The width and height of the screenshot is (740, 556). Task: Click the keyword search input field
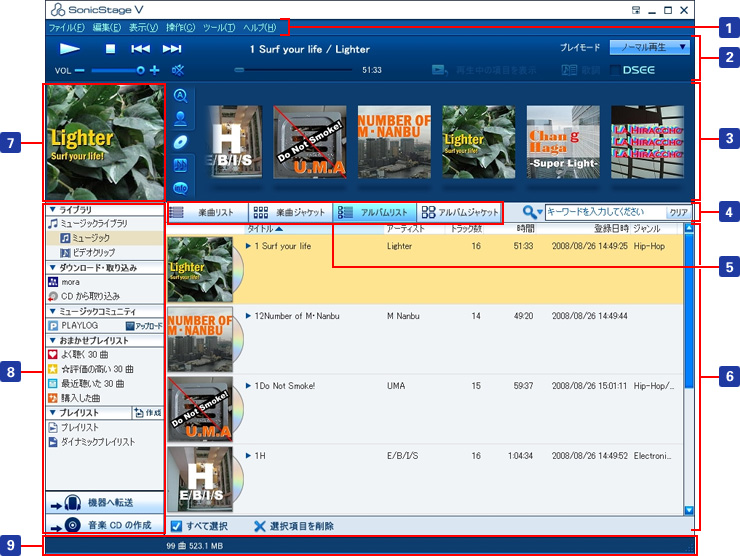click(604, 212)
